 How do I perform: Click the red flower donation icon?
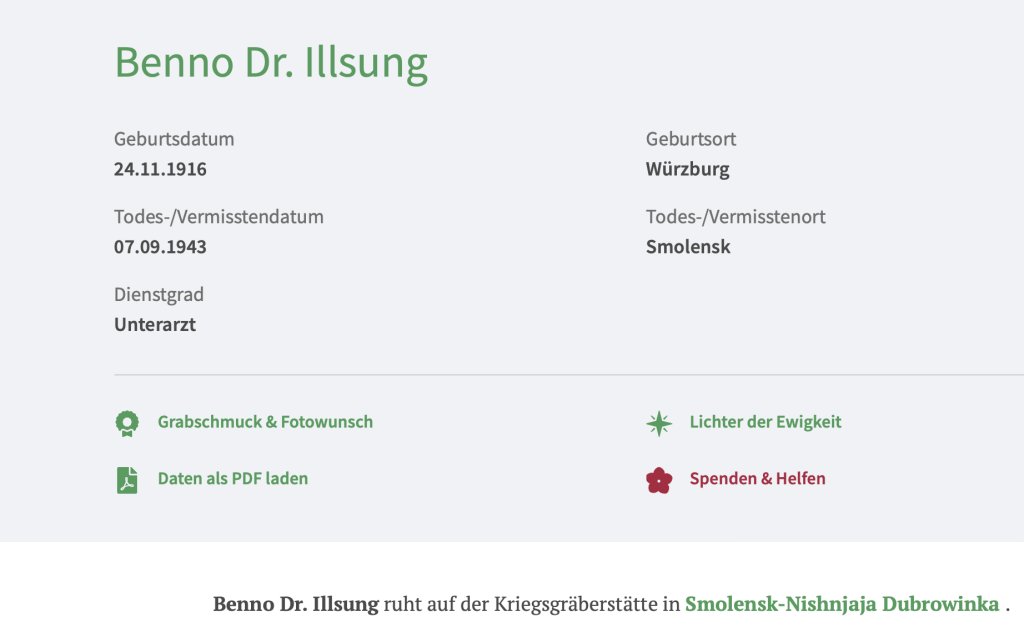point(658,481)
